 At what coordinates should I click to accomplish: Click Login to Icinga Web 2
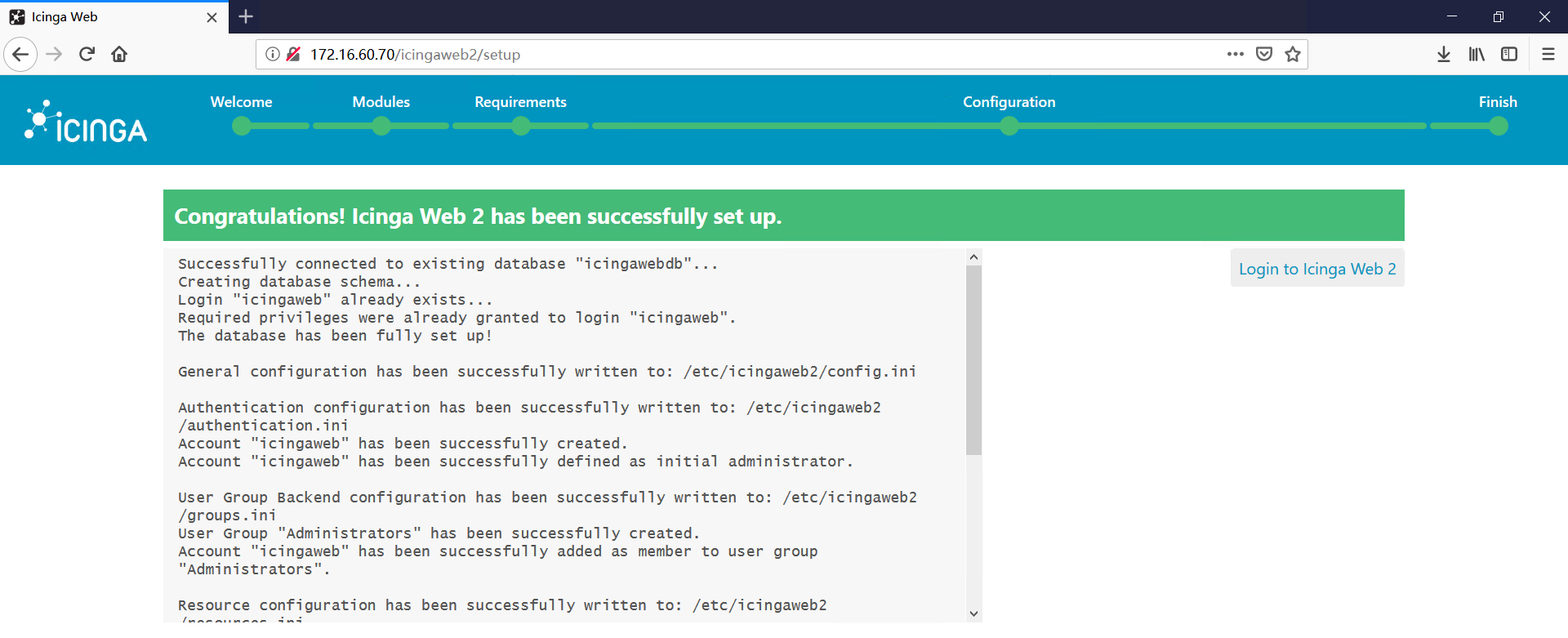pyautogui.click(x=1317, y=269)
